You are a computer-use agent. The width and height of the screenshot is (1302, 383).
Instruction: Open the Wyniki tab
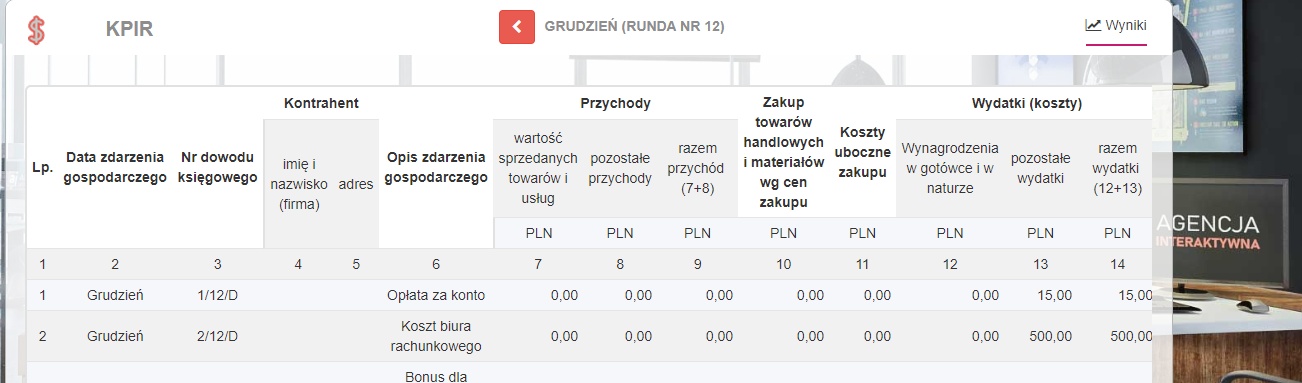(1116, 26)
